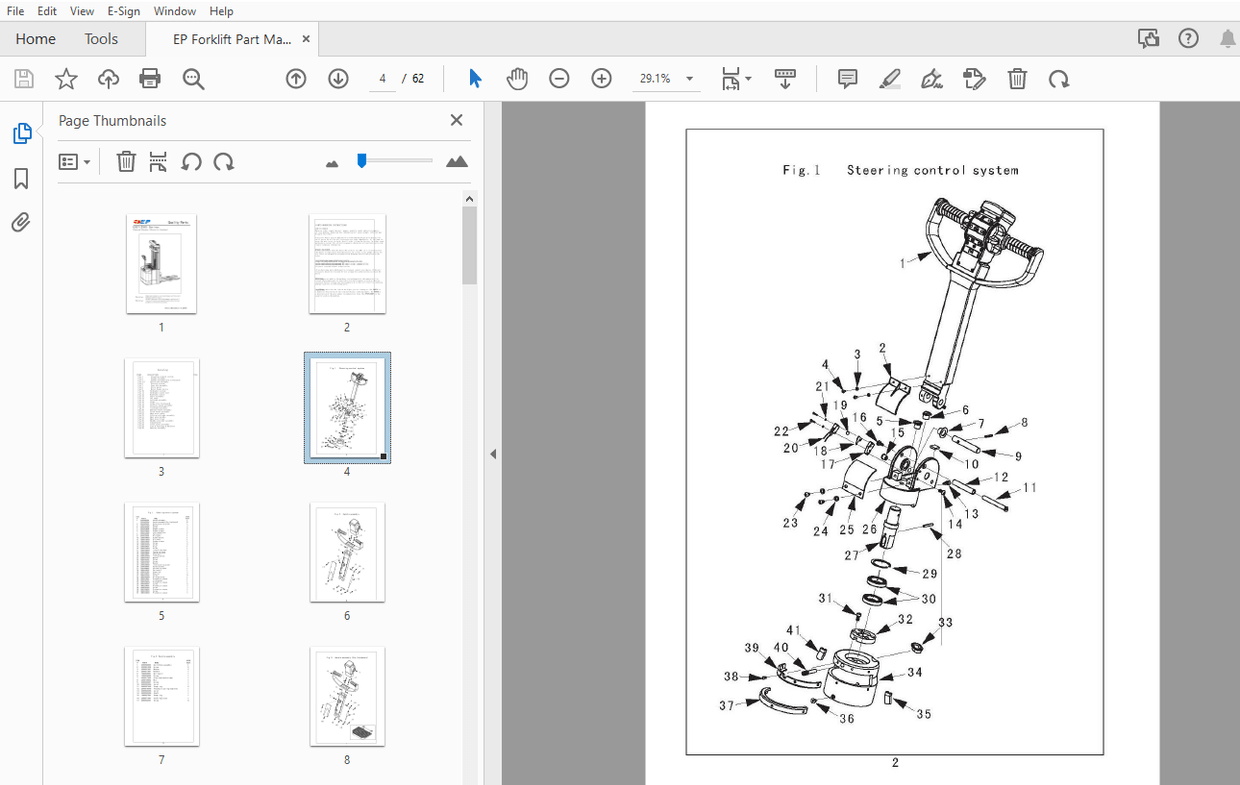Rotate pages clockwise in Thumbnails panel
1240x785 pixels.
tap(225, 161)
